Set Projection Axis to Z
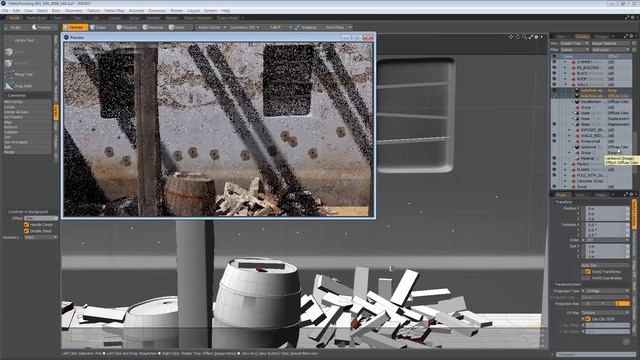Screen dimensions: 640x360 pyautogui.click(x=622, y=304)
